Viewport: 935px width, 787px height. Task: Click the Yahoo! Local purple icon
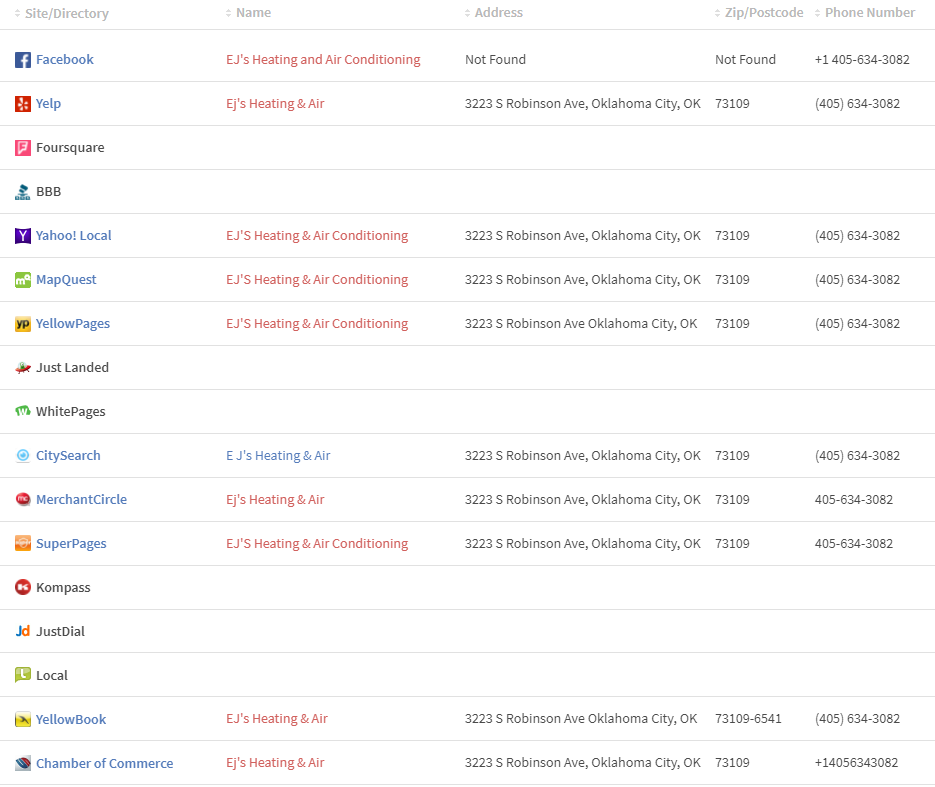[23, 236]
